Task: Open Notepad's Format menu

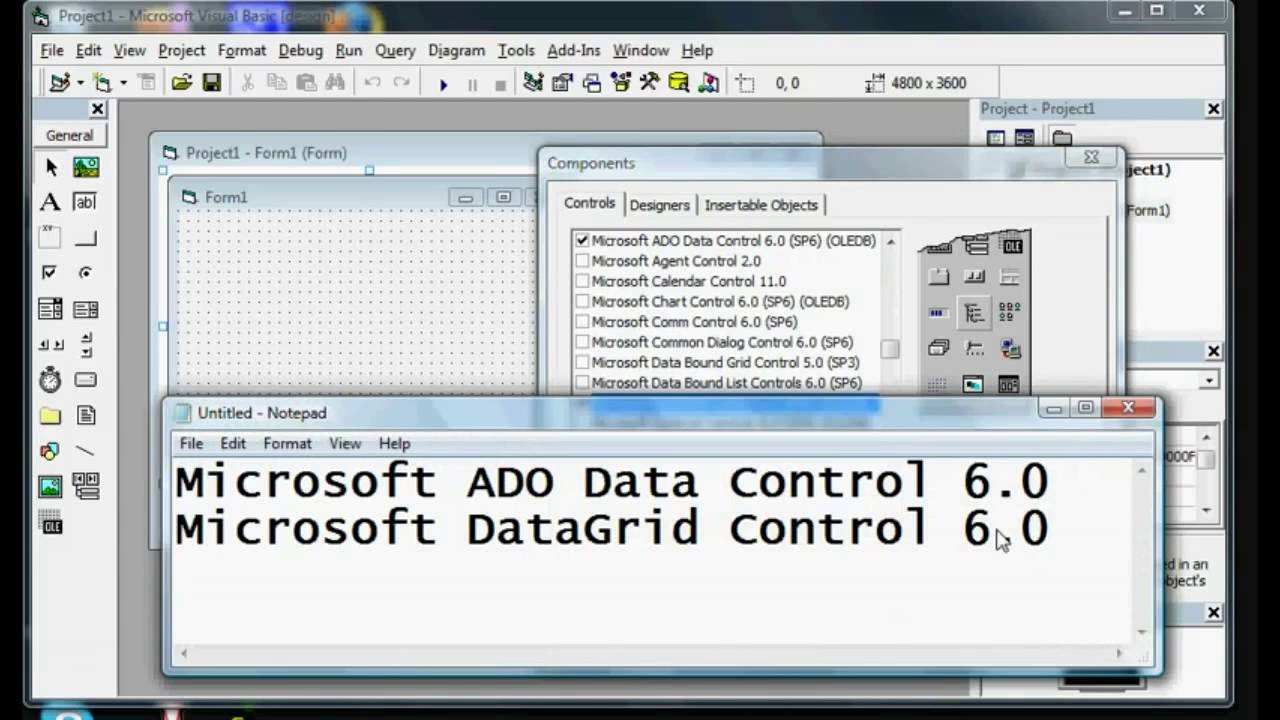Action: coord(287,443)
